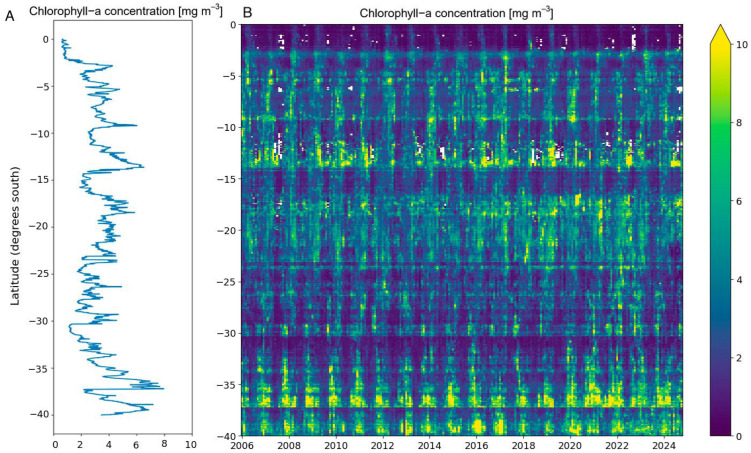Click the colorbar tick label 6

[x=739, y=201]
